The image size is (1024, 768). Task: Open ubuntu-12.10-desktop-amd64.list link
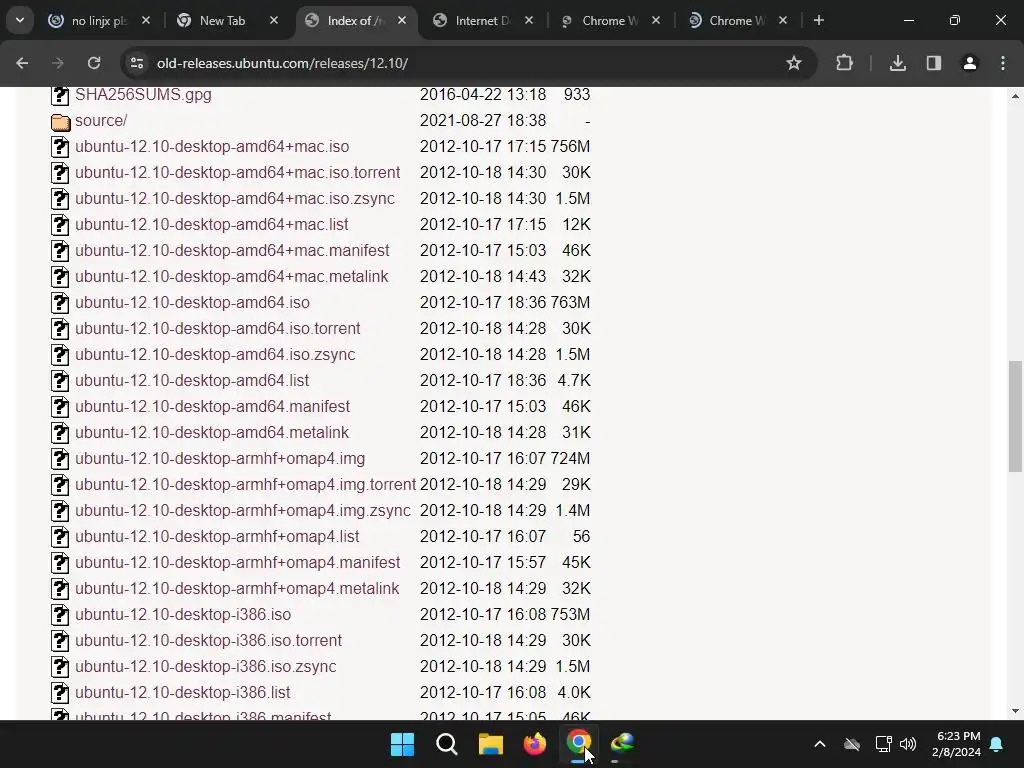192,380
